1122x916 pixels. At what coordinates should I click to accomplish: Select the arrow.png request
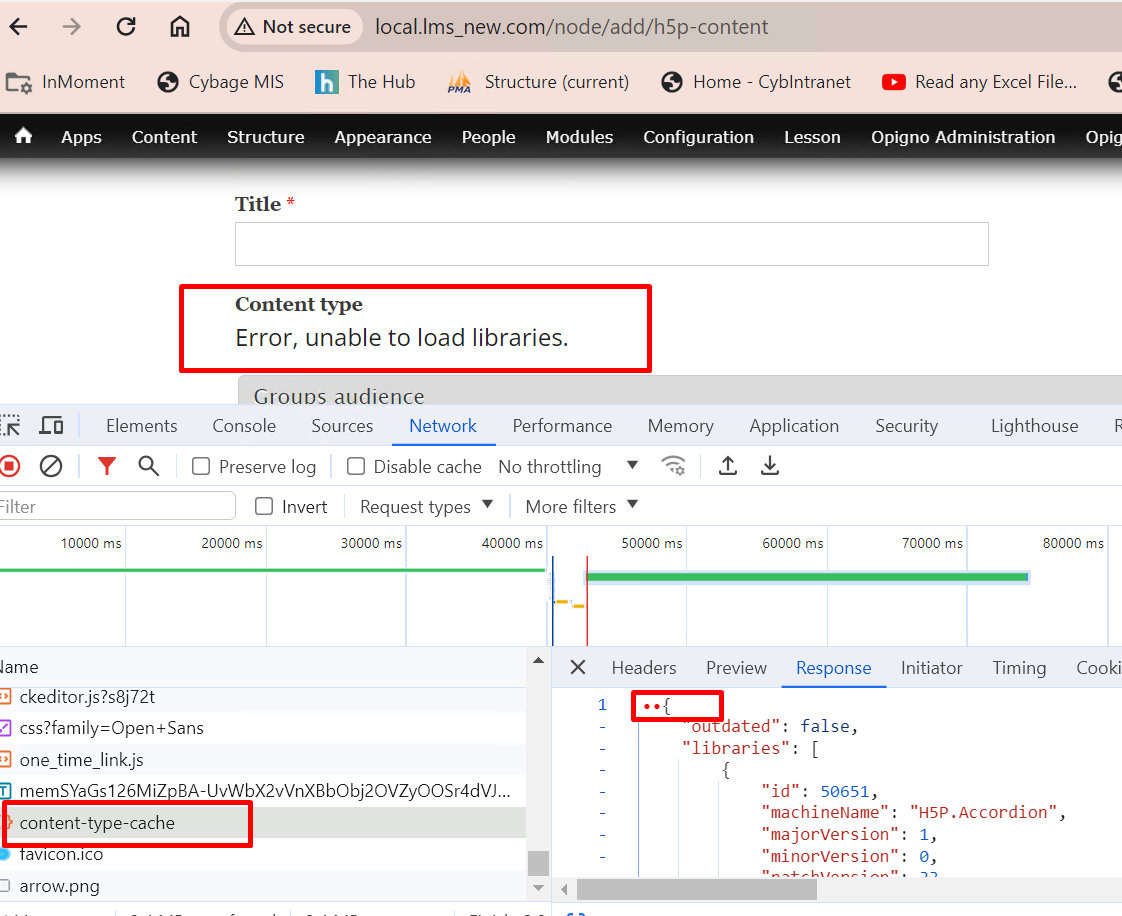pyautogui.click(x=263, y=886)
